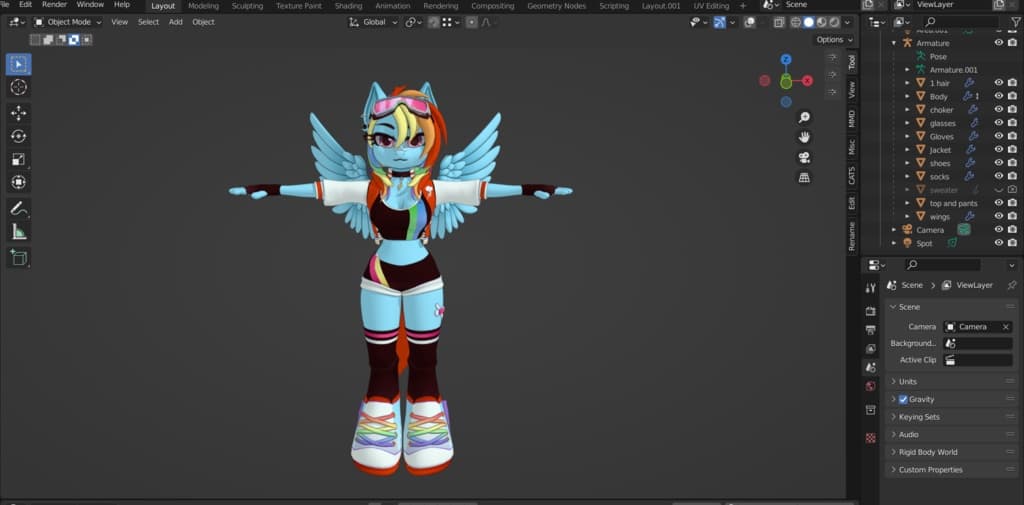Activate the Rotate tool
This screenshot has width=1024, height=505.
pos(18,136)
